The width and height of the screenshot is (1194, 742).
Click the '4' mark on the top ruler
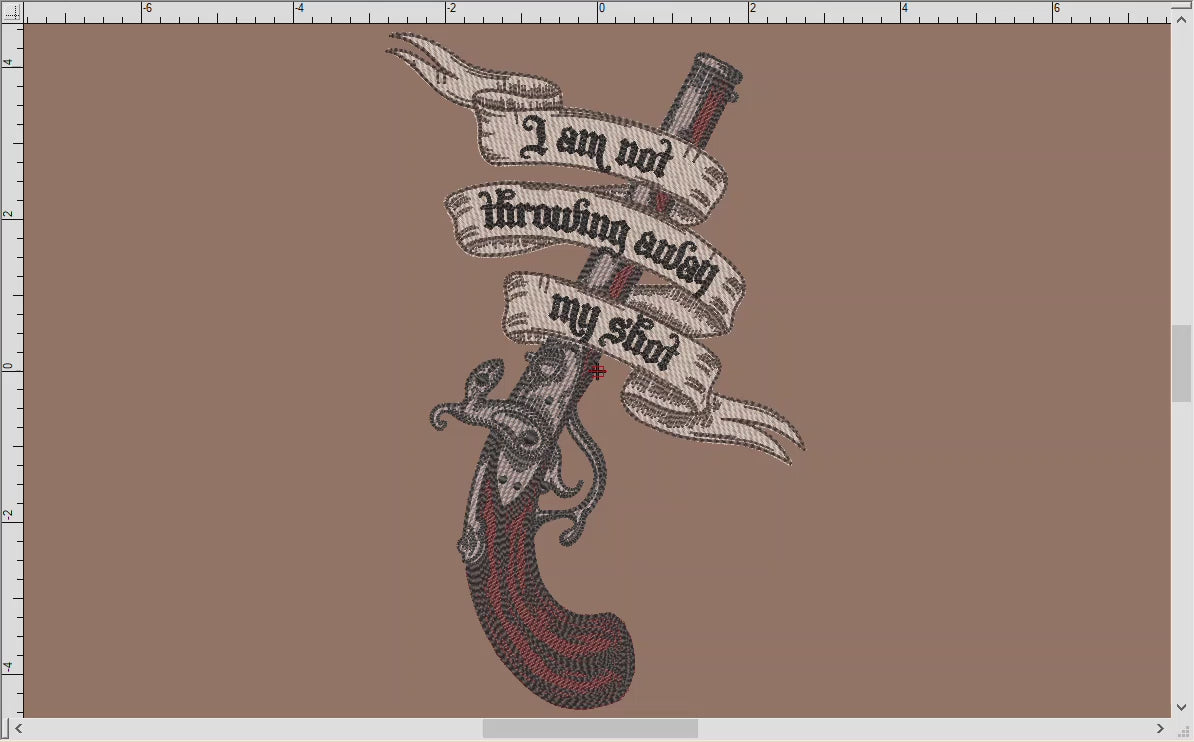(x=905, y=8)
